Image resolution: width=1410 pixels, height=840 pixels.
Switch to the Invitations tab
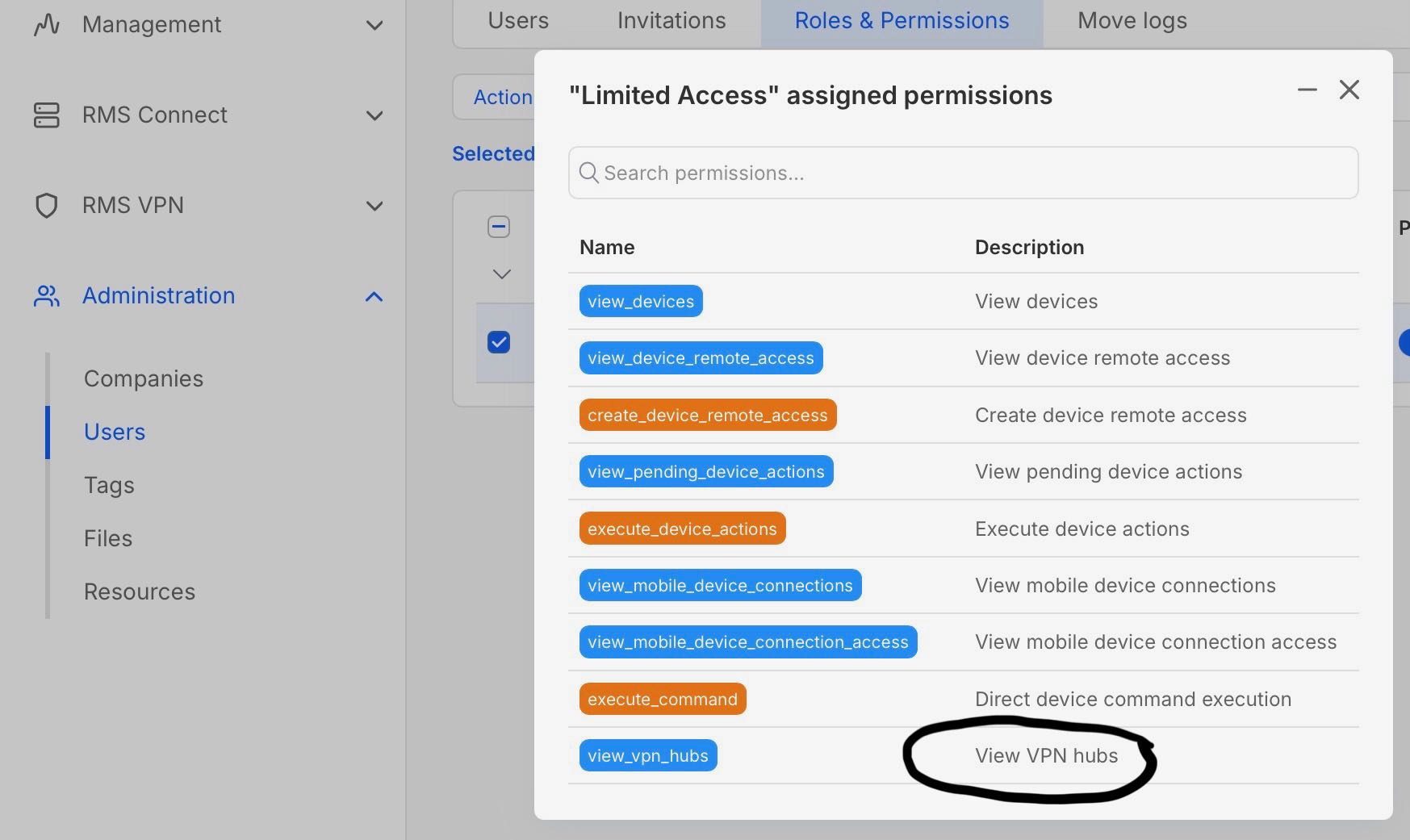pos(672,20)
